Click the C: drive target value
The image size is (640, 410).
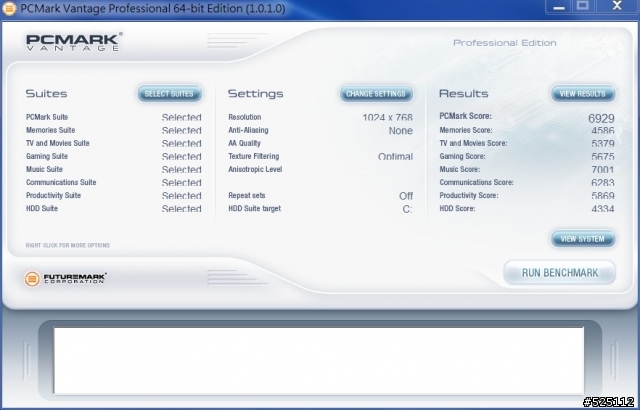[x=407, y=209]
